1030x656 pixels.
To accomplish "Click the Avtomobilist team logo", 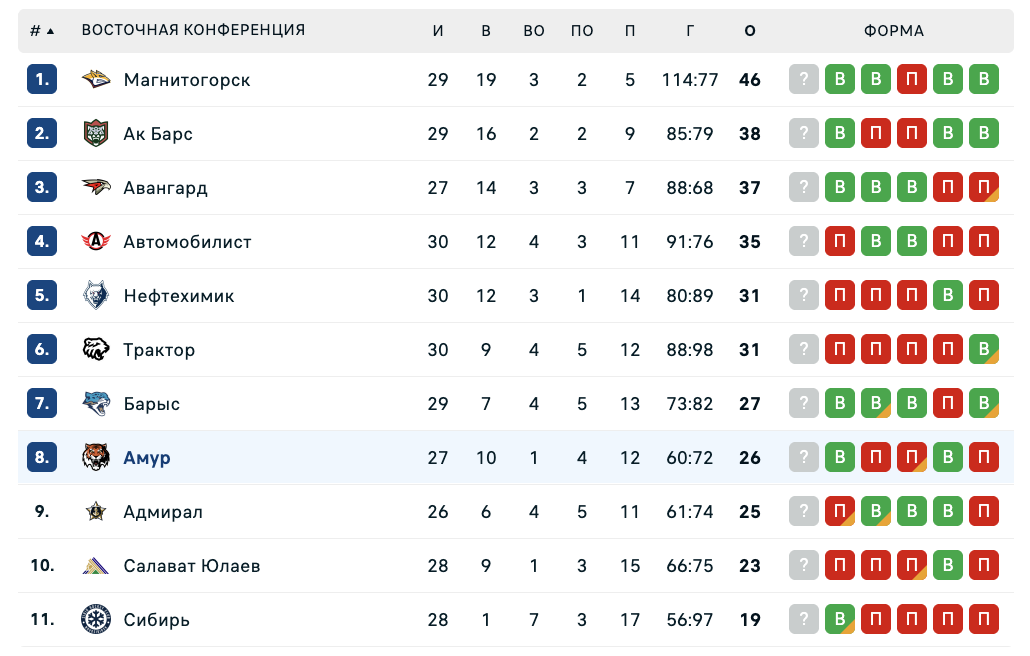I will [x=96, y=242].
